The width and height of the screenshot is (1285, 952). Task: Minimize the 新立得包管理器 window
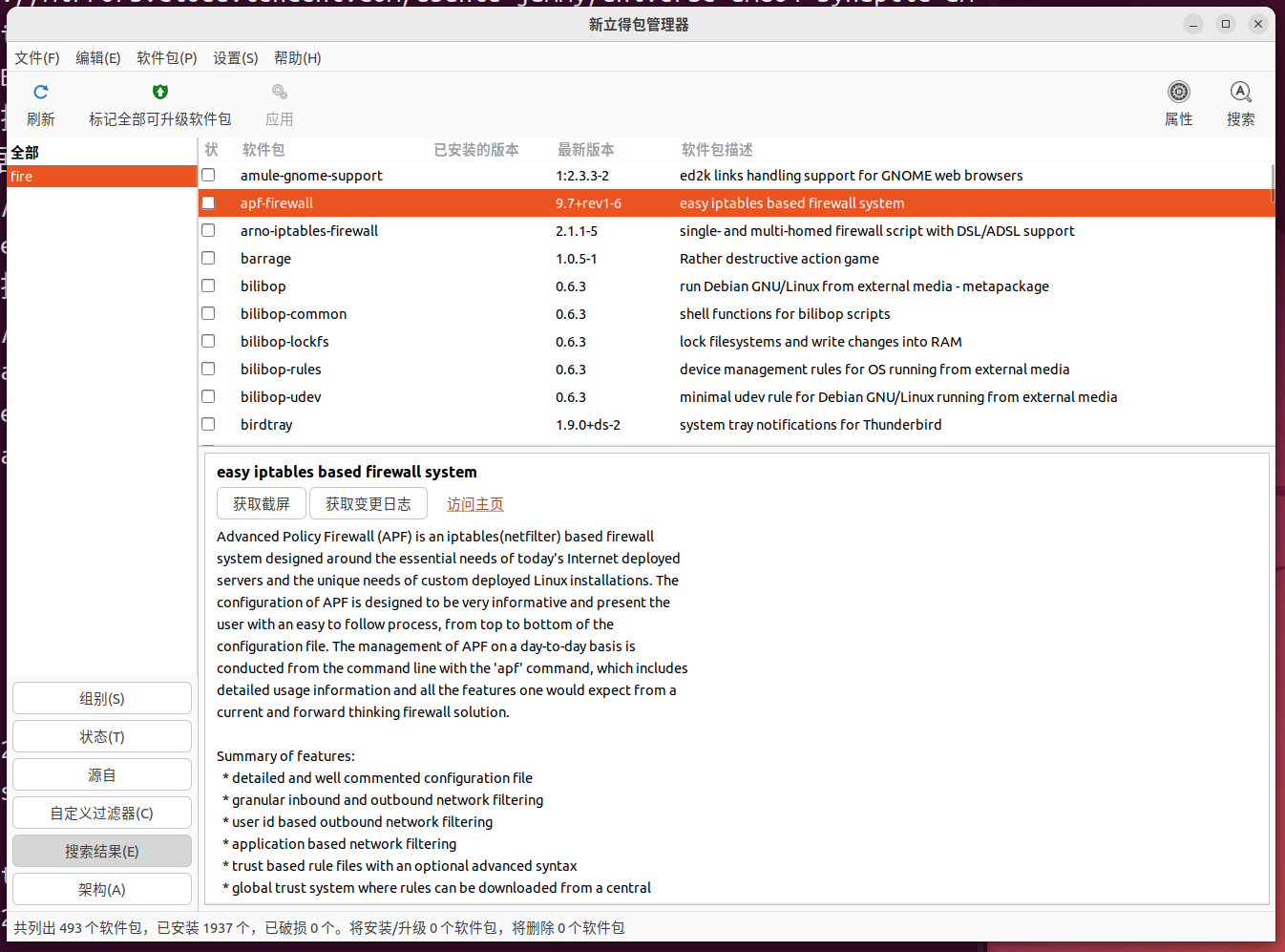click(x=1193, y=24)
